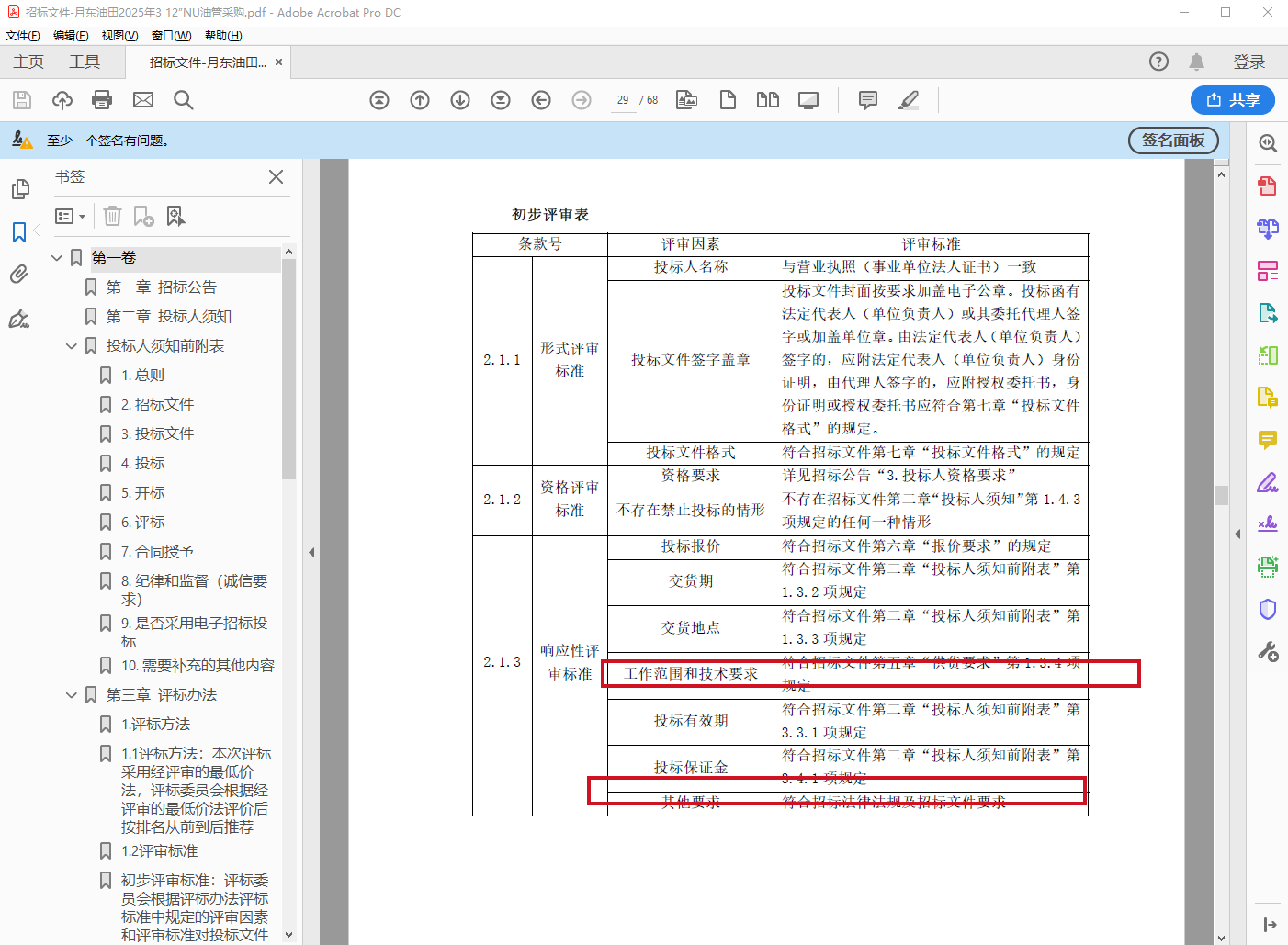
Task: Open page display two-page view icon
Action: [x=768, y=100]
